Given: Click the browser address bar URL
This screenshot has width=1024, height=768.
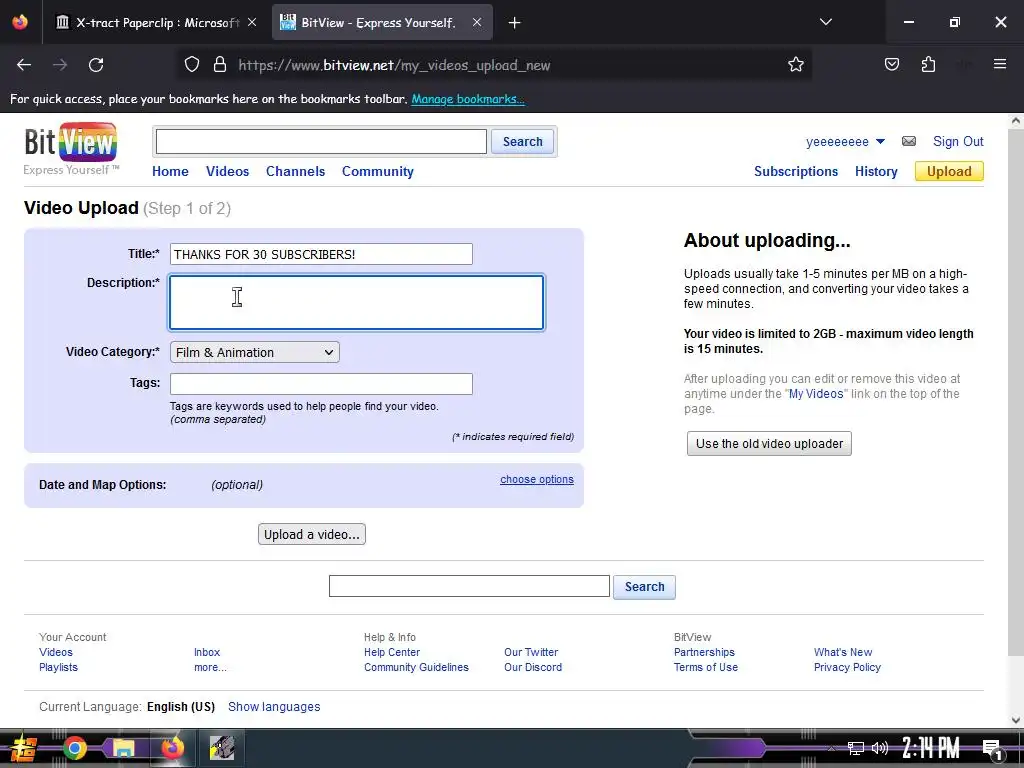Looking at the screenshot, I should 394,65.
